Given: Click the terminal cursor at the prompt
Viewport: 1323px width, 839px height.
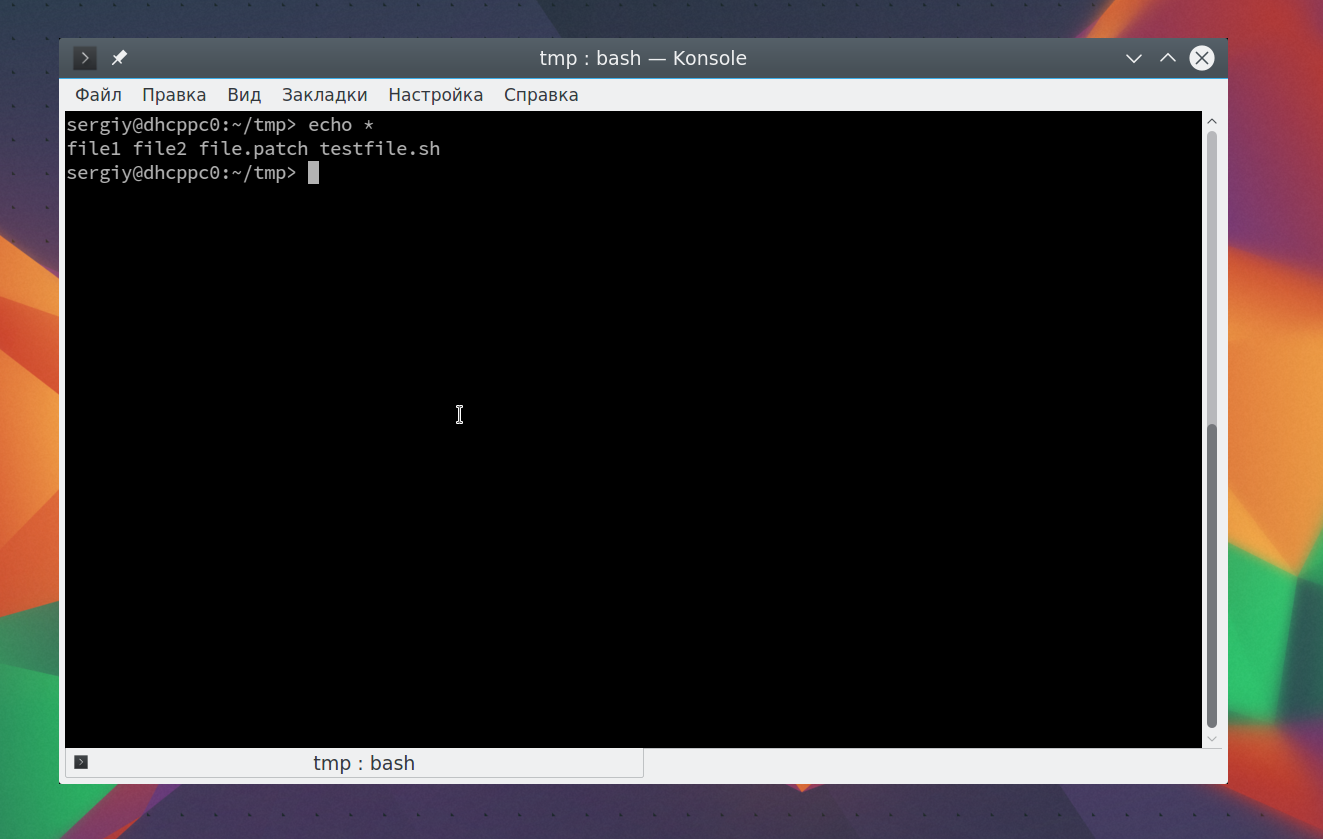Looking at the screenshot, I should click(x=313, y=173).
